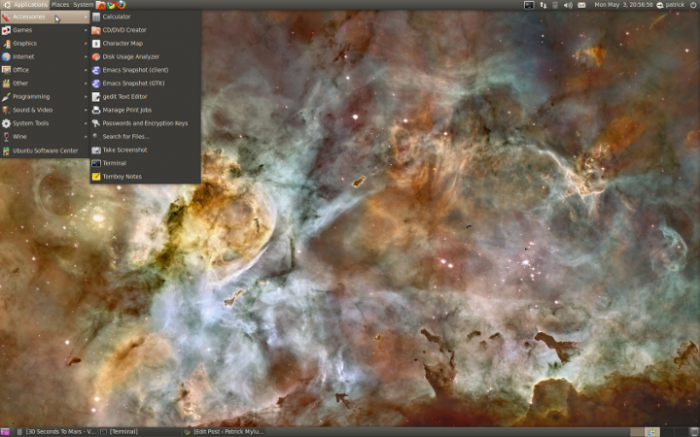
Task: Launch Emacs Snapshot (GTK)
Action: (x=145, y=83)
